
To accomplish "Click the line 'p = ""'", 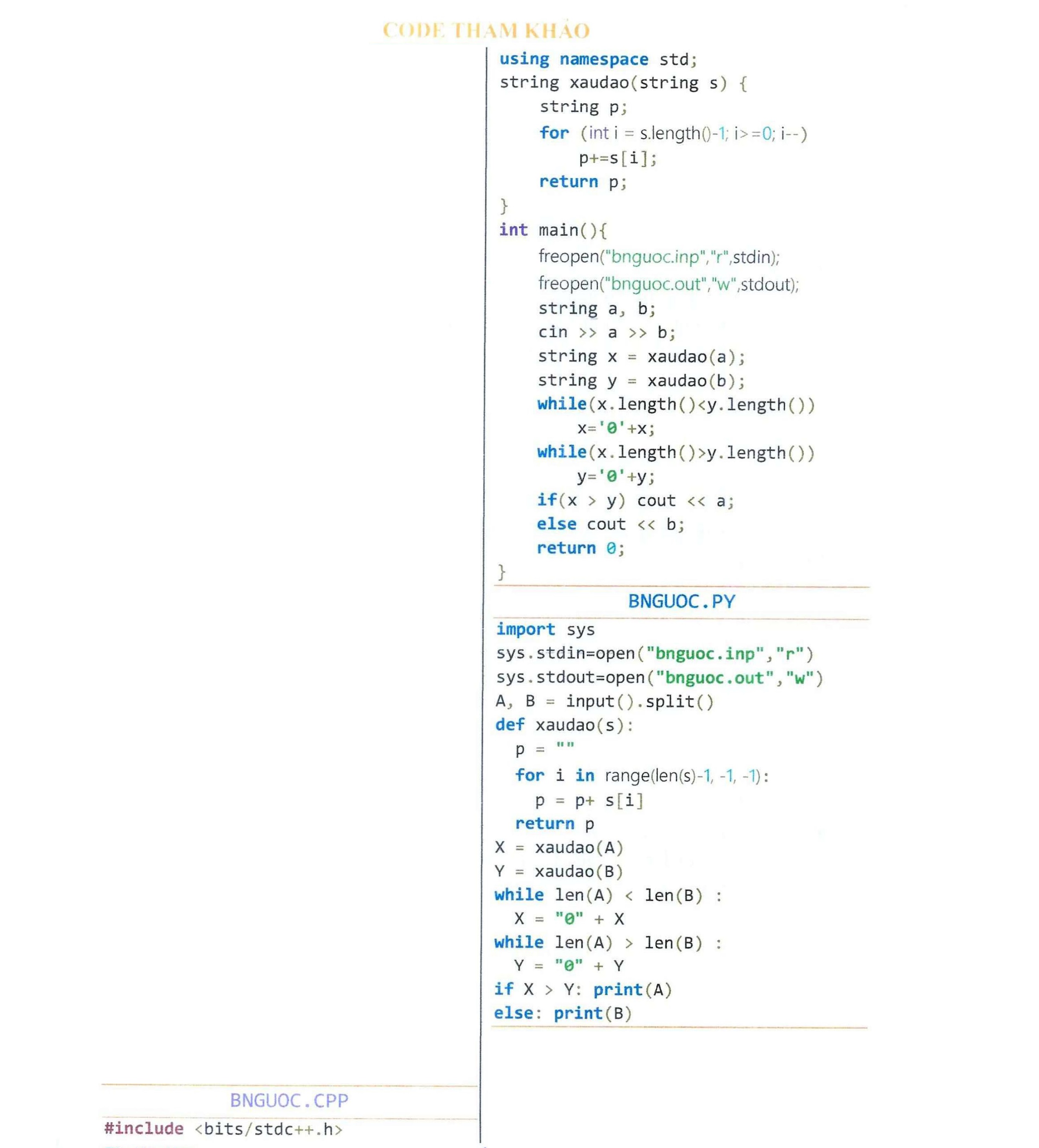I will [545, 749].
